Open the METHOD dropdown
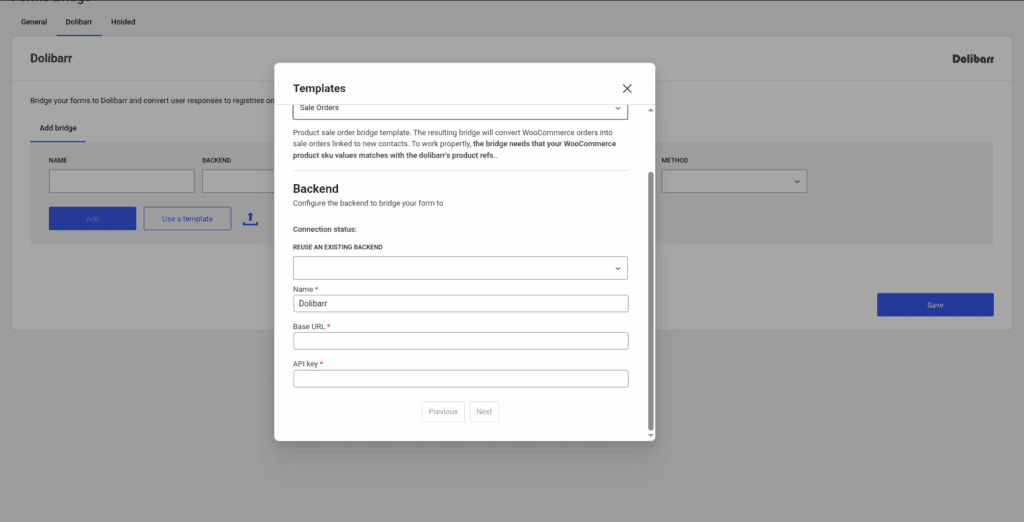The image size is (1024, 522). coord(734,181)
